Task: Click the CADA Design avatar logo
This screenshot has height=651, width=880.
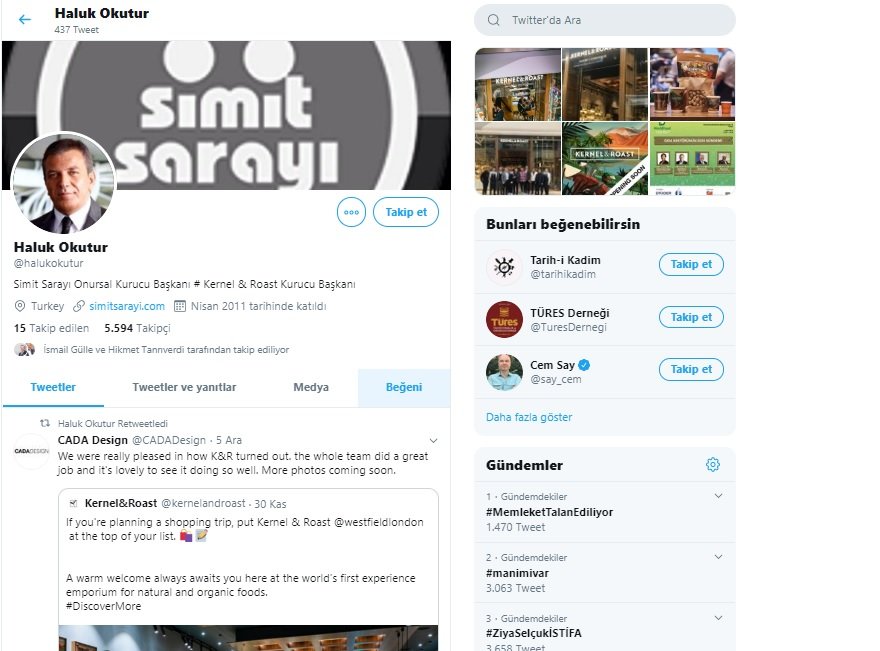Action: 31,451
